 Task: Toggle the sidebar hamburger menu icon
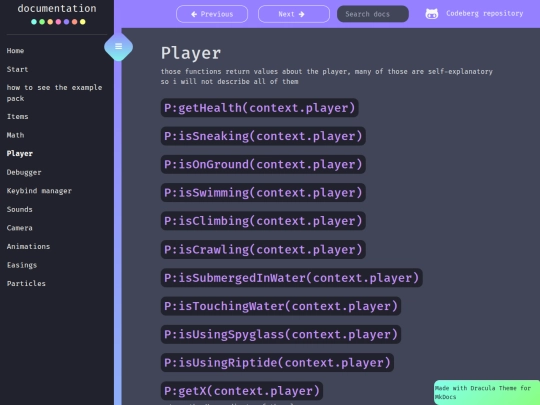coord(118,46)
